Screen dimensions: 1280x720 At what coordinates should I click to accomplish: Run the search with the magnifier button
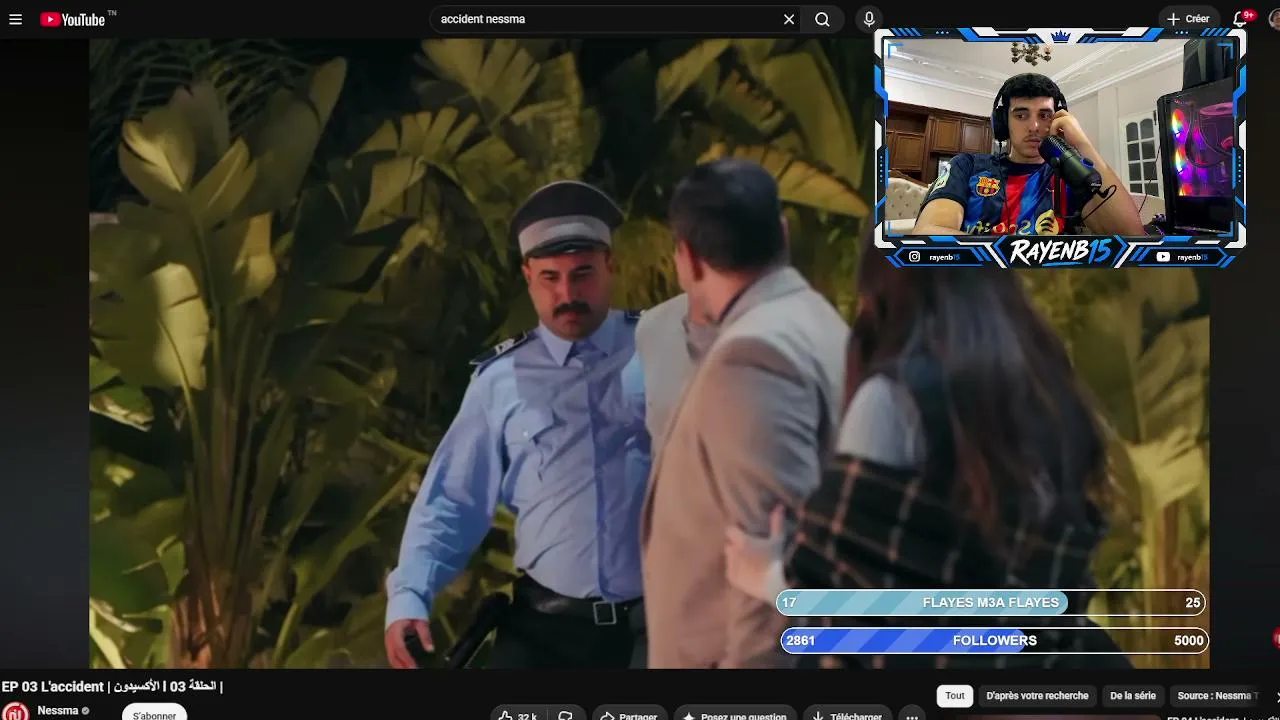tap(822, 19)
